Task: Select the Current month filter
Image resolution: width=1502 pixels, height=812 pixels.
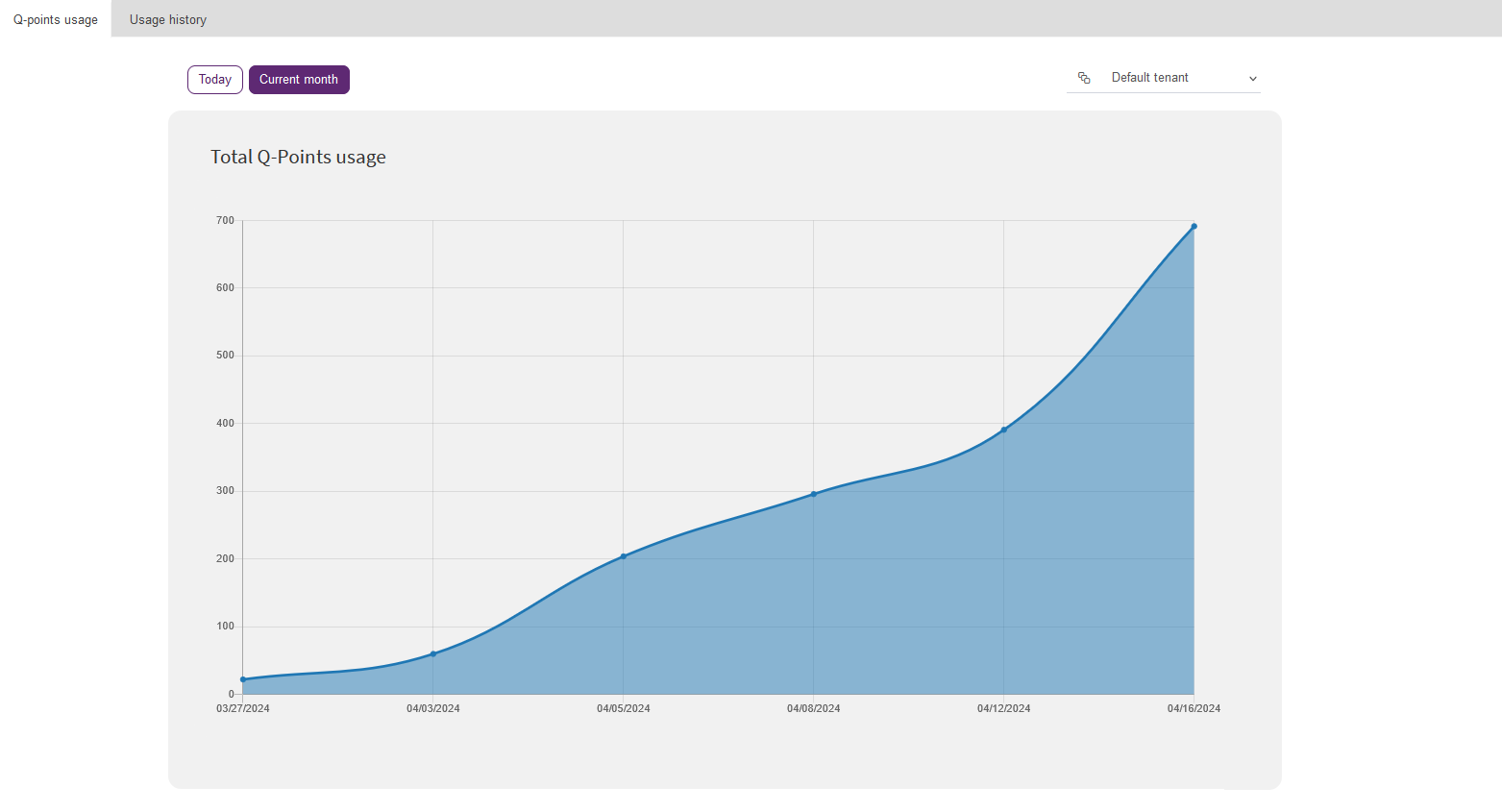Action: tap(299, 80)
